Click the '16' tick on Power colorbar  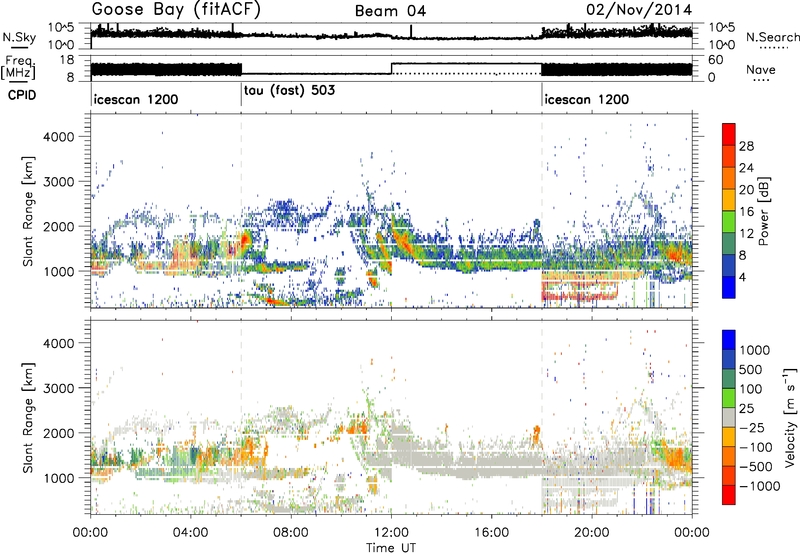coord(746,212)
